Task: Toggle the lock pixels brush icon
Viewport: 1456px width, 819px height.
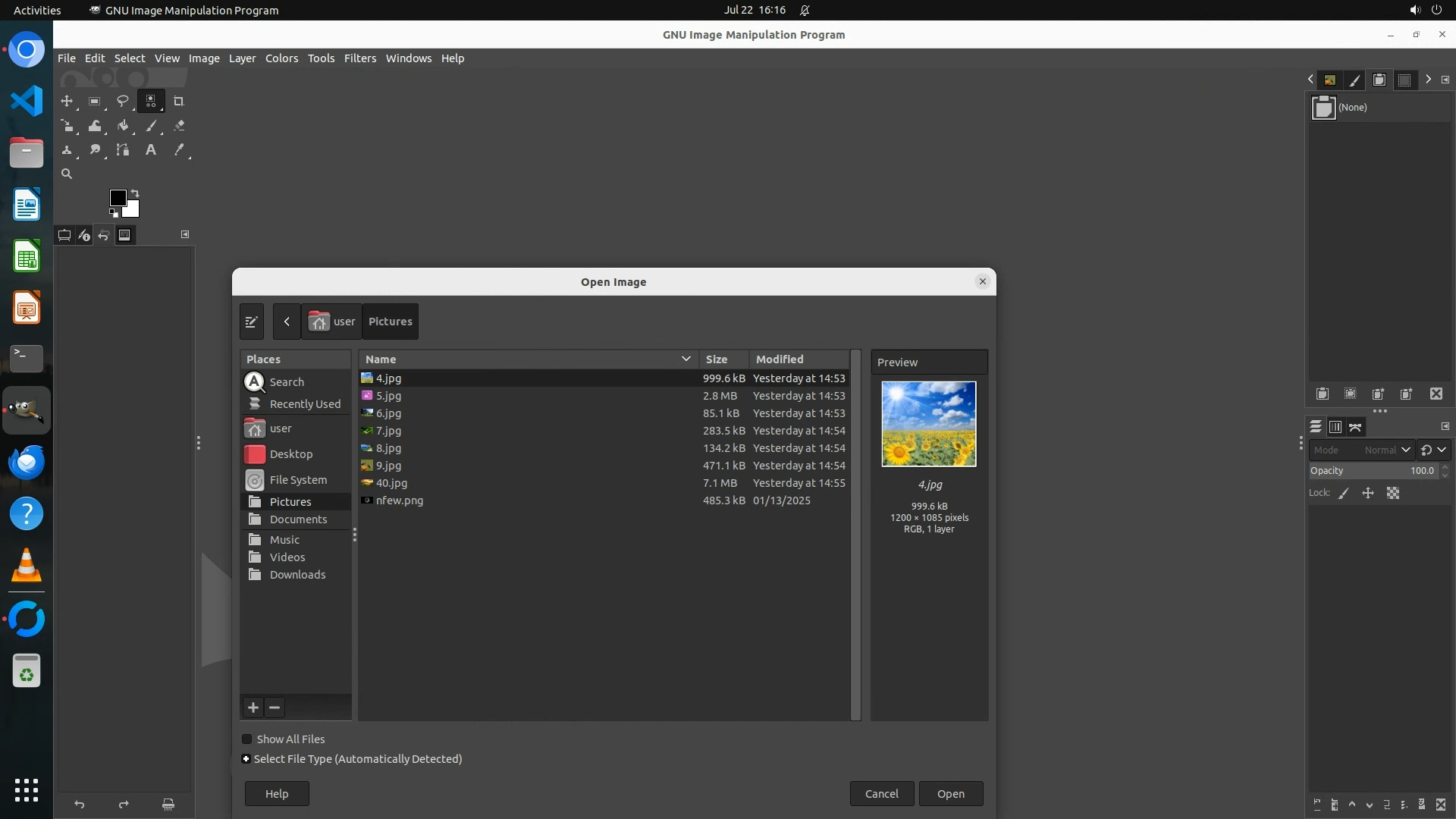Action: [1344, 494]
